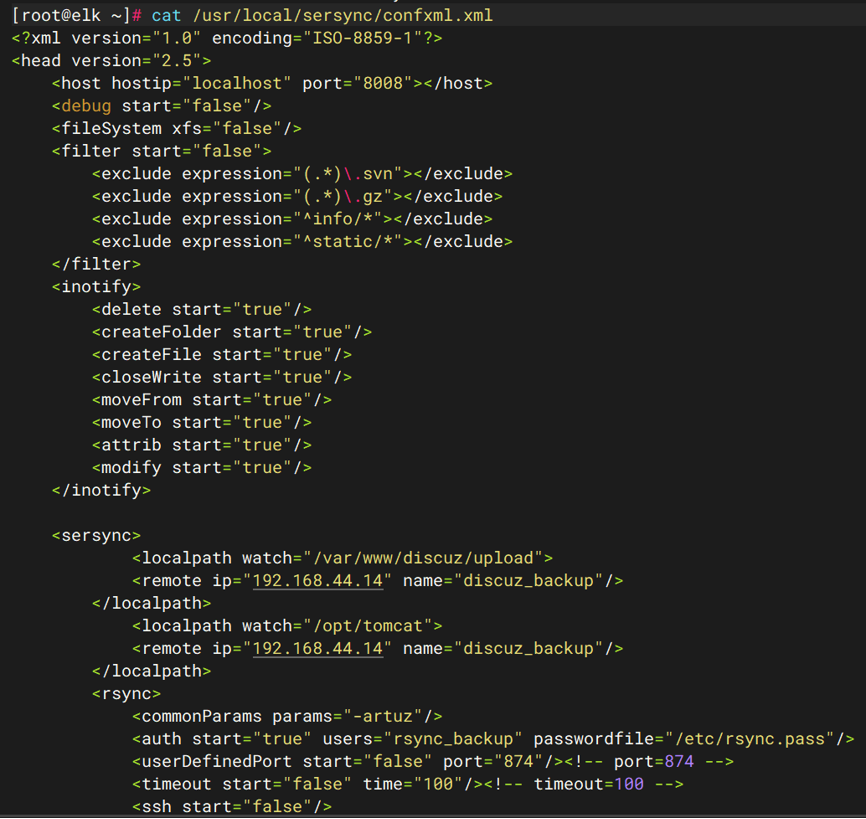866x819 pixels.
Task: Click the delete start="true" line
Action: pos(202,310)
